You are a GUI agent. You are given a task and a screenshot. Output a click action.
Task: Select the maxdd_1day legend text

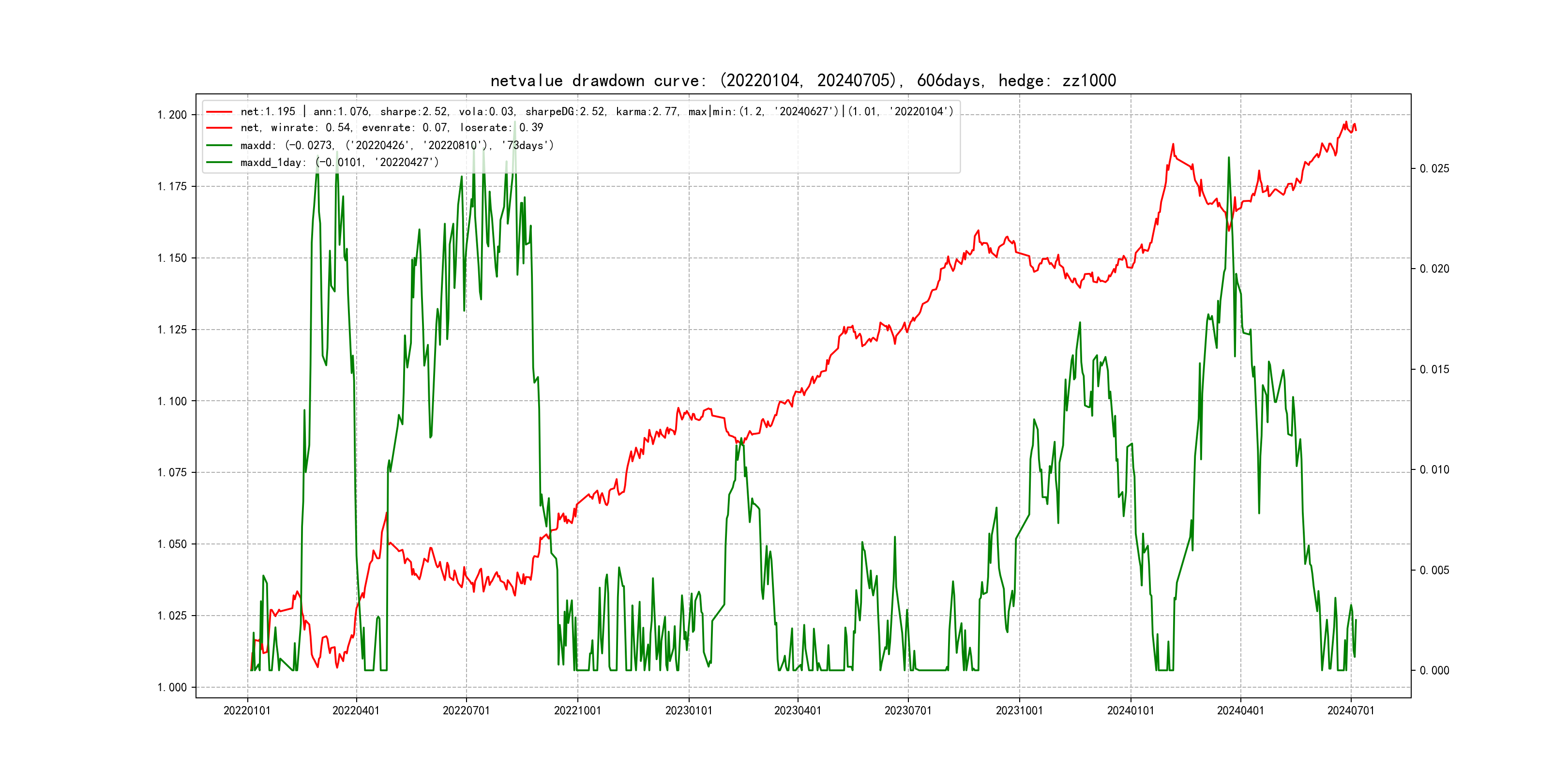339,163
